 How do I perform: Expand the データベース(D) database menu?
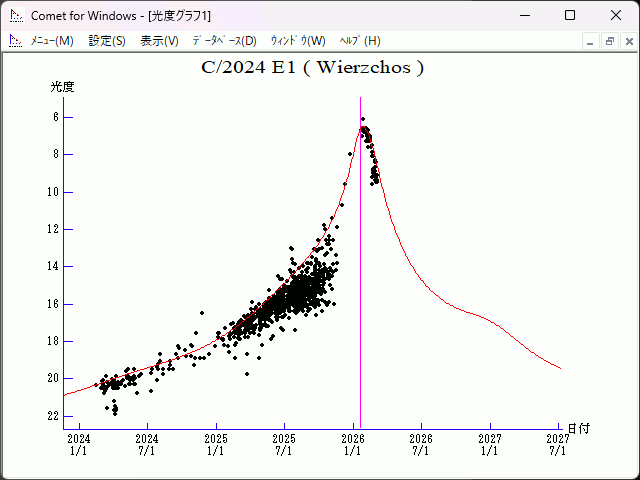[224, 41]
